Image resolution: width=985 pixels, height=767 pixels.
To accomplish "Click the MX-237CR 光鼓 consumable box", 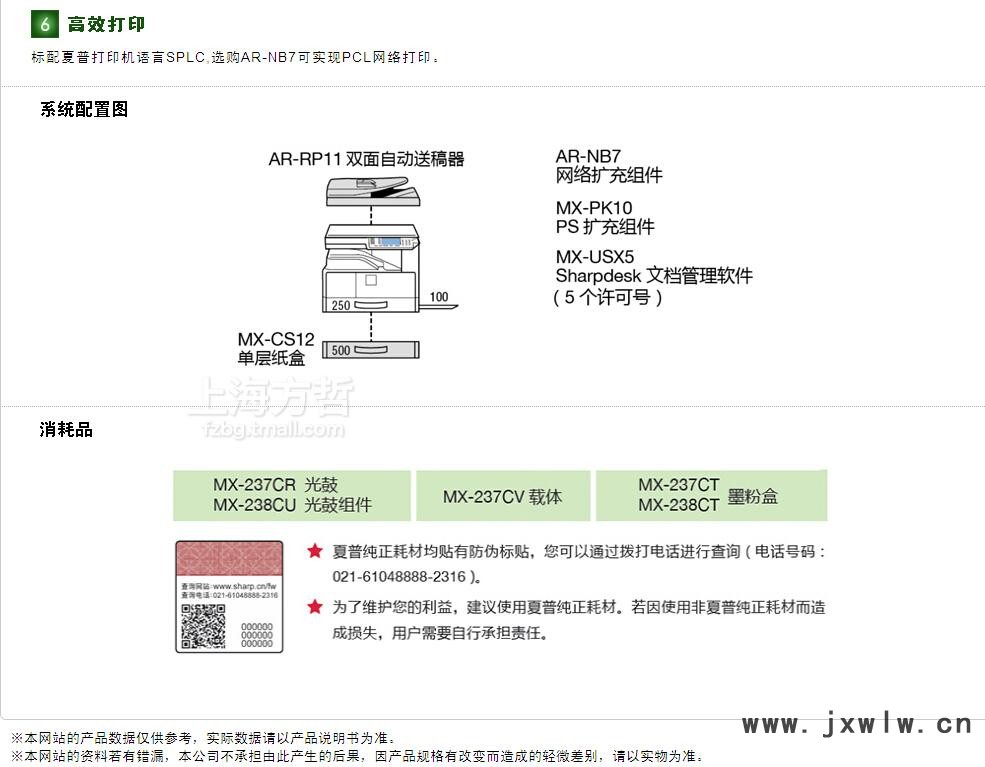I will [x=291, y=495].
